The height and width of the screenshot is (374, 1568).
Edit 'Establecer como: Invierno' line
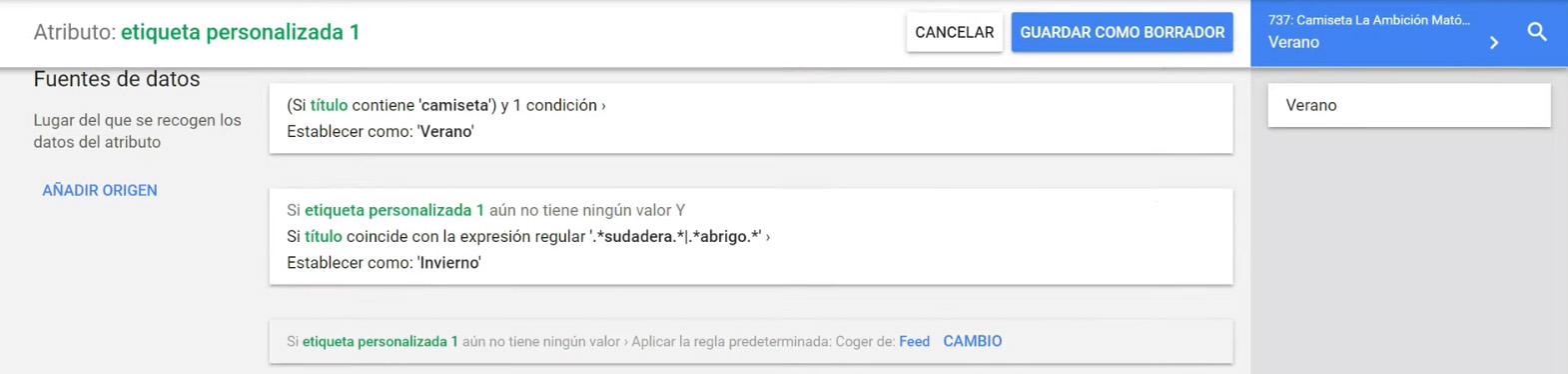[x=384, y=263]
